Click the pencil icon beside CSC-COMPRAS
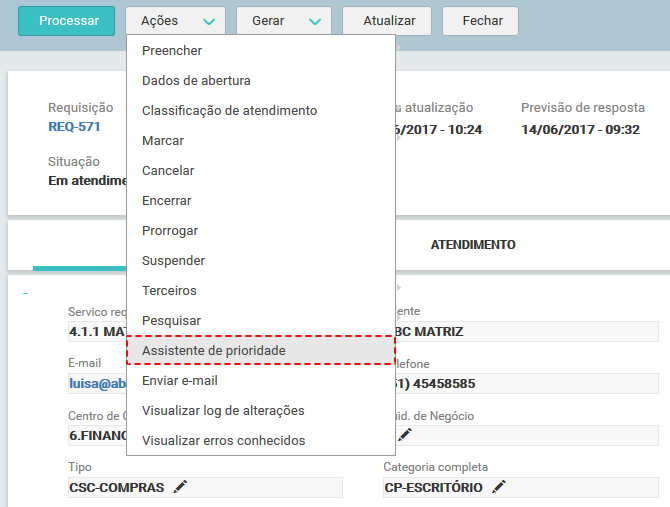Viewport: 670px width, 507px height. point(180,487)
